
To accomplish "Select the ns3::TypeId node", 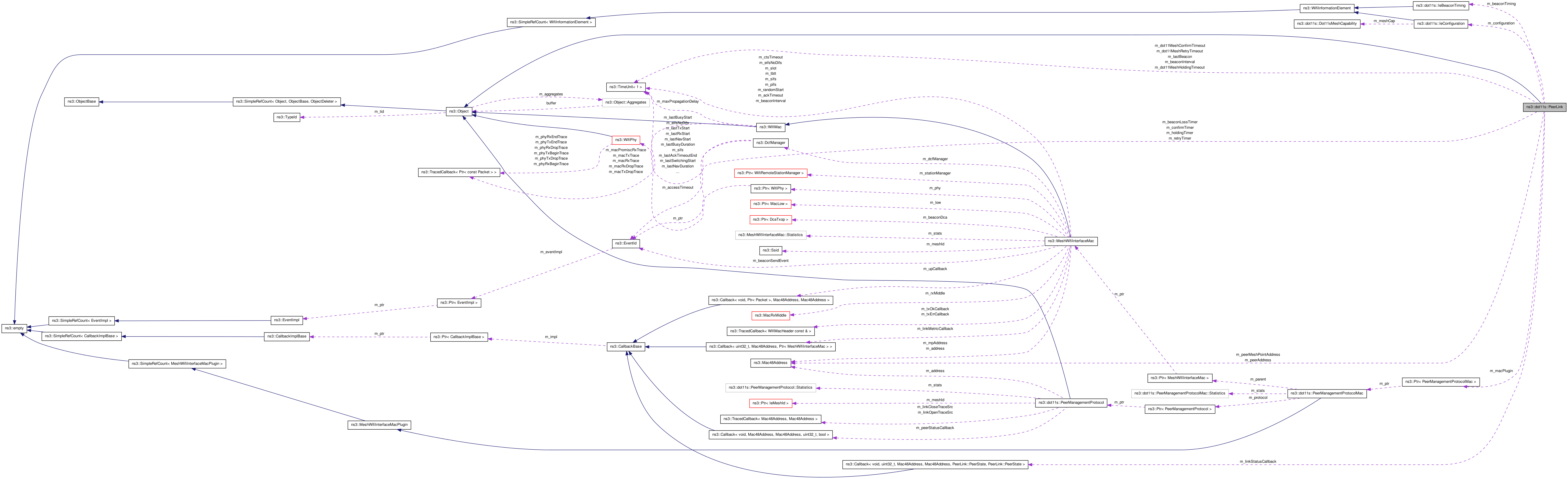I will point(287,118).
